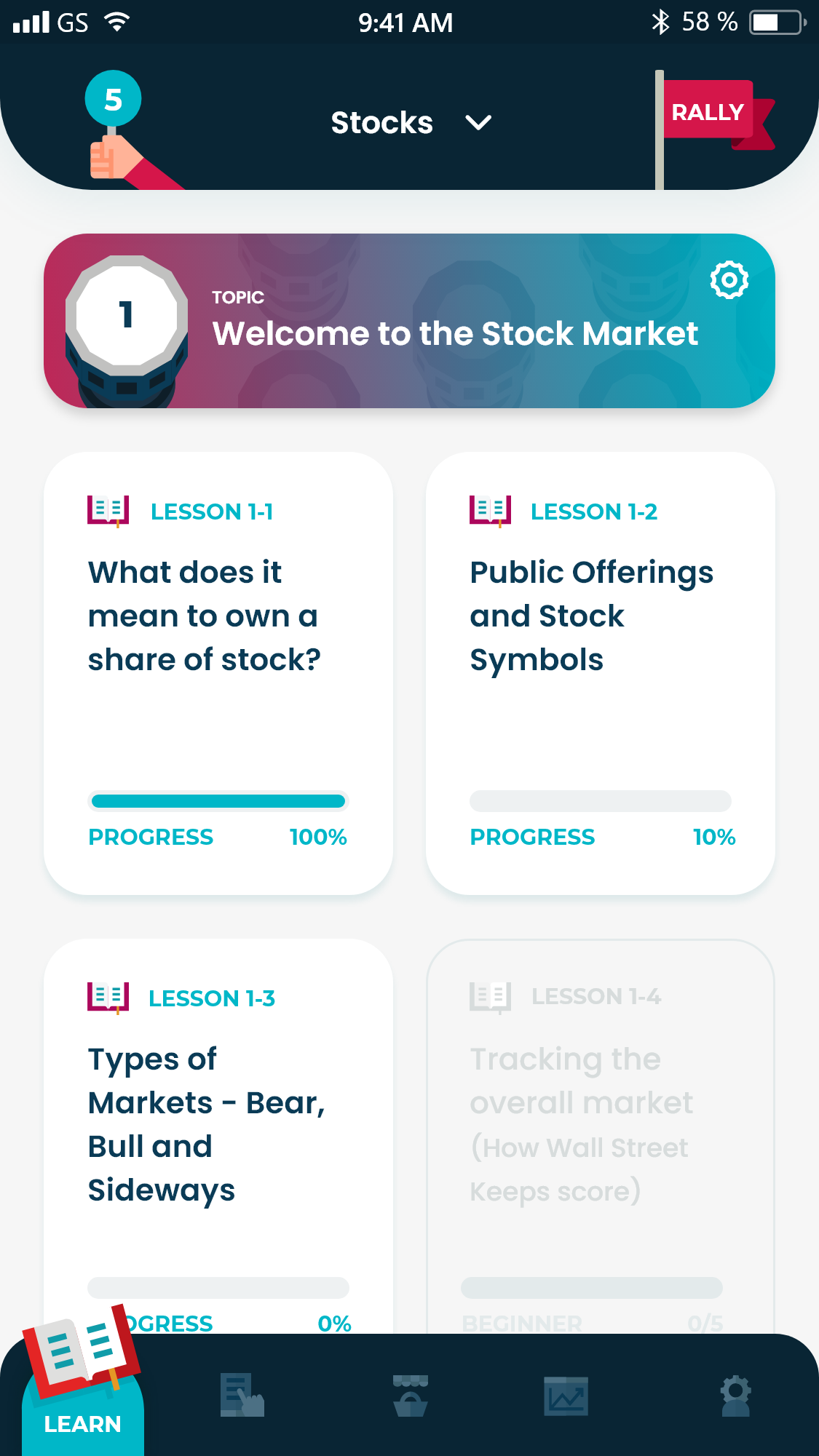Click the Lesson 1-2 progress bar
819x1456 pixels.
click(600, 801)
